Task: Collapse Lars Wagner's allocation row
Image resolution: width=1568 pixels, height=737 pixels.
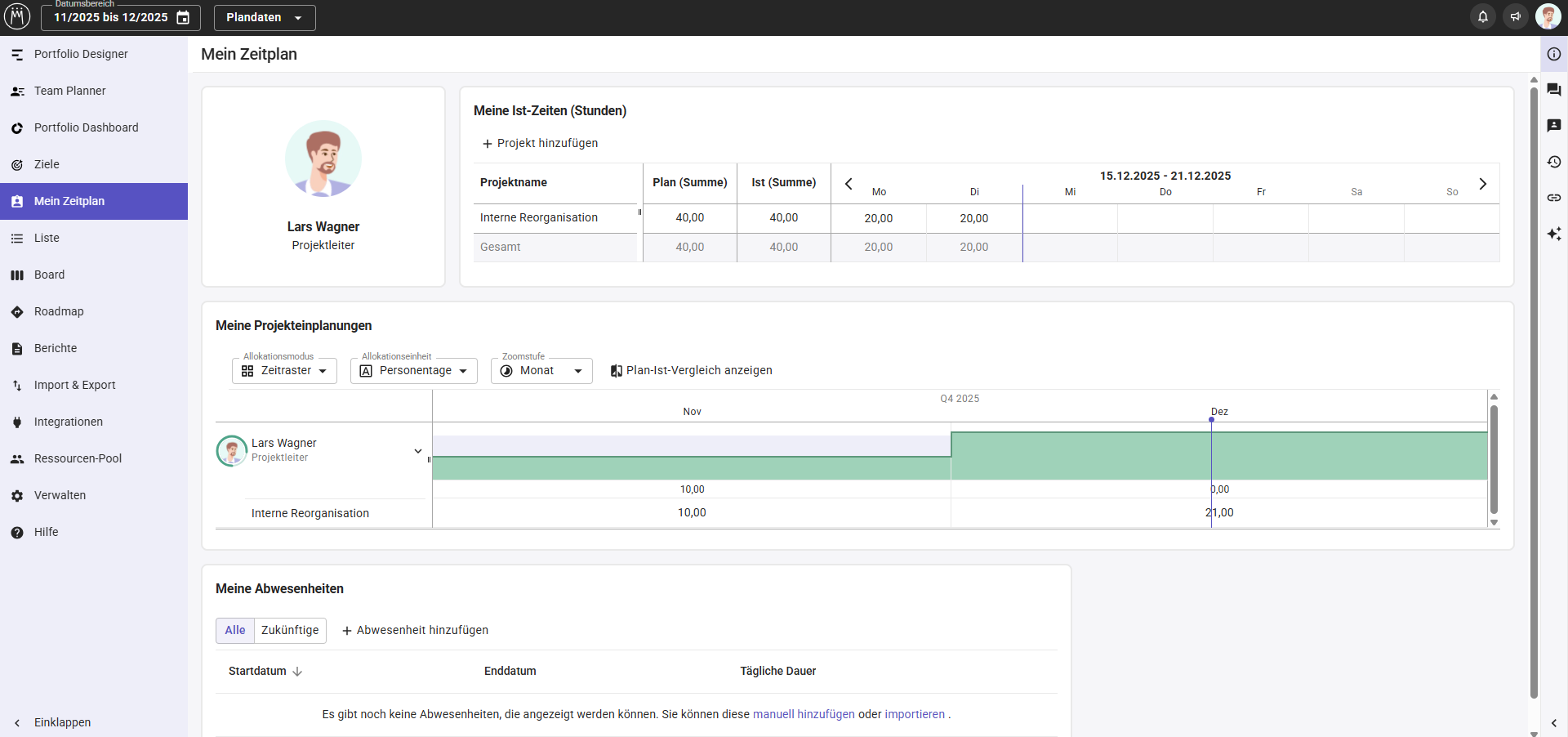Action: pyautogui.click(x=417, y=451)
